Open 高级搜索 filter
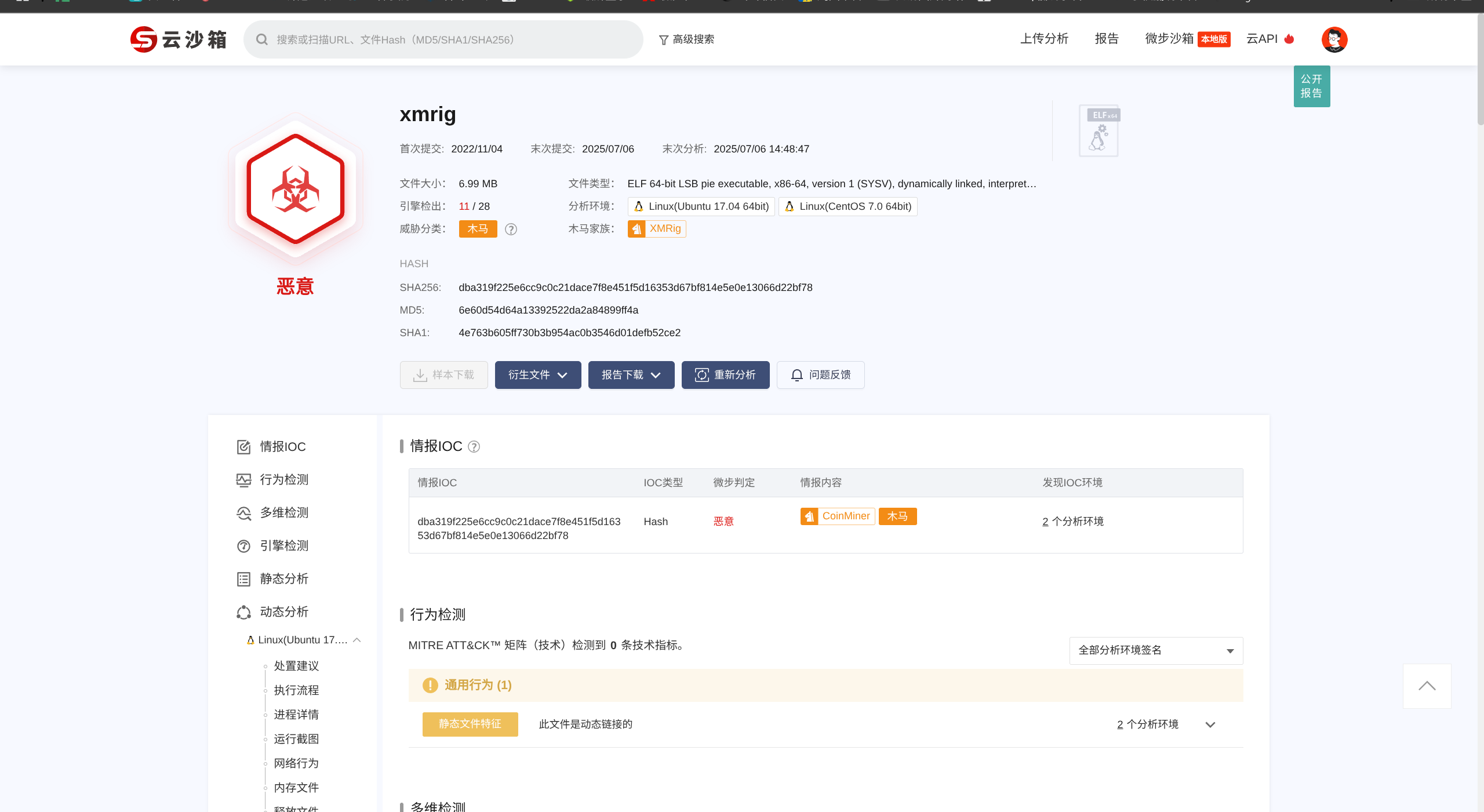The width and height of the screenshot is (1484, 812). (686, 39)
